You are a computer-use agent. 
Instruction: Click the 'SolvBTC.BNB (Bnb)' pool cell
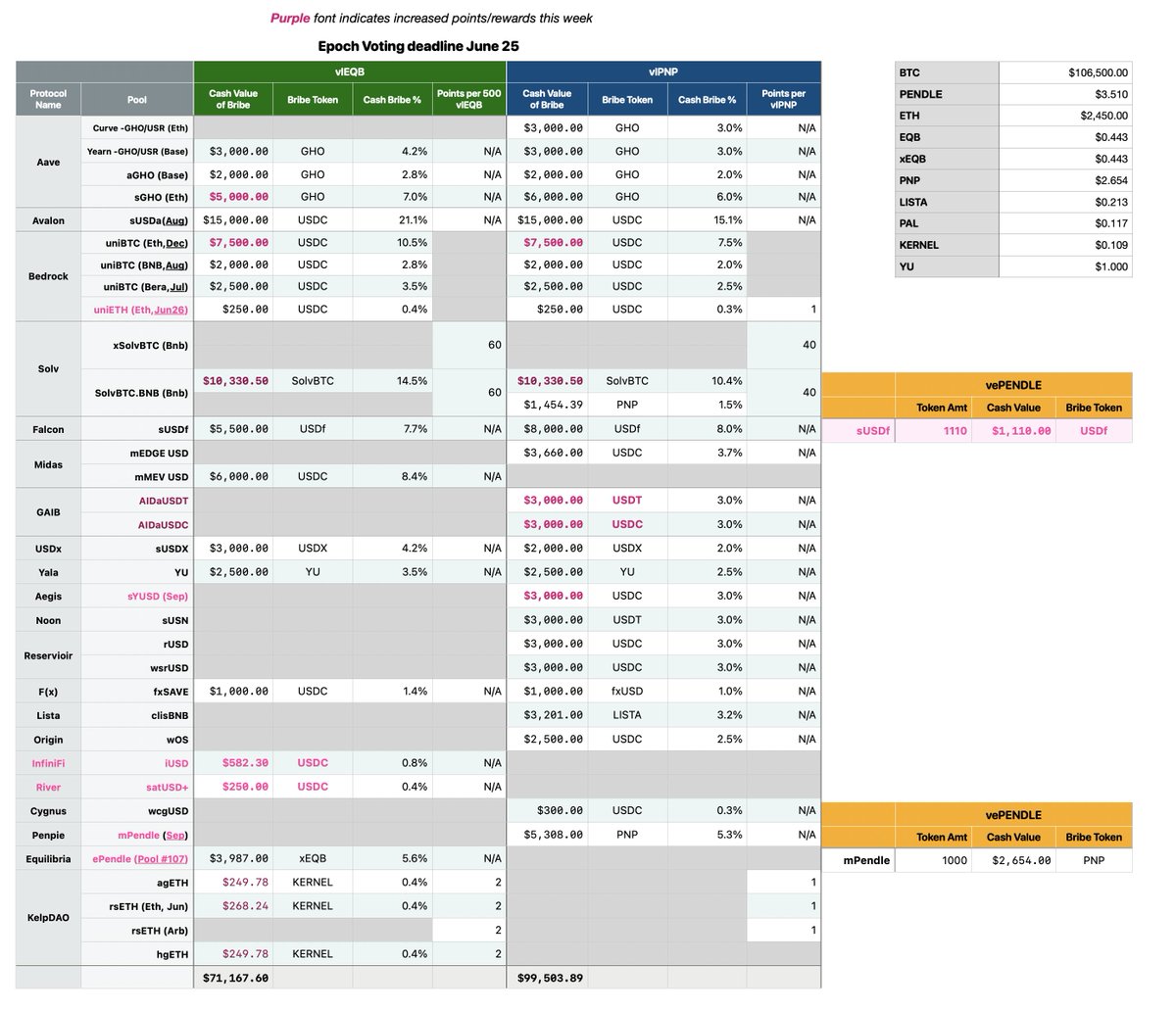[137, 393]
